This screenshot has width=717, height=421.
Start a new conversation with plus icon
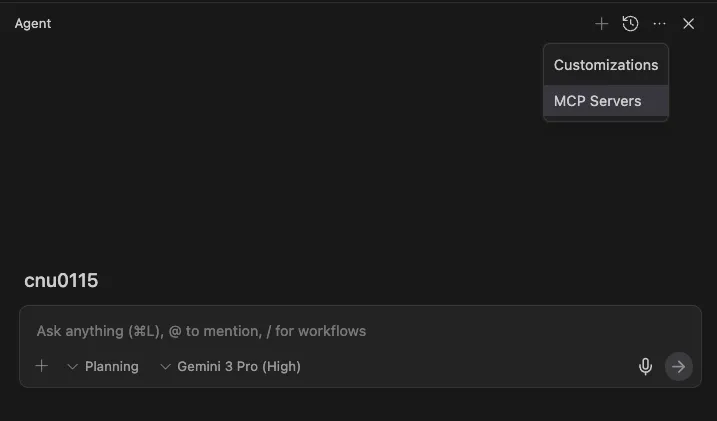click(x=601, y=24)
